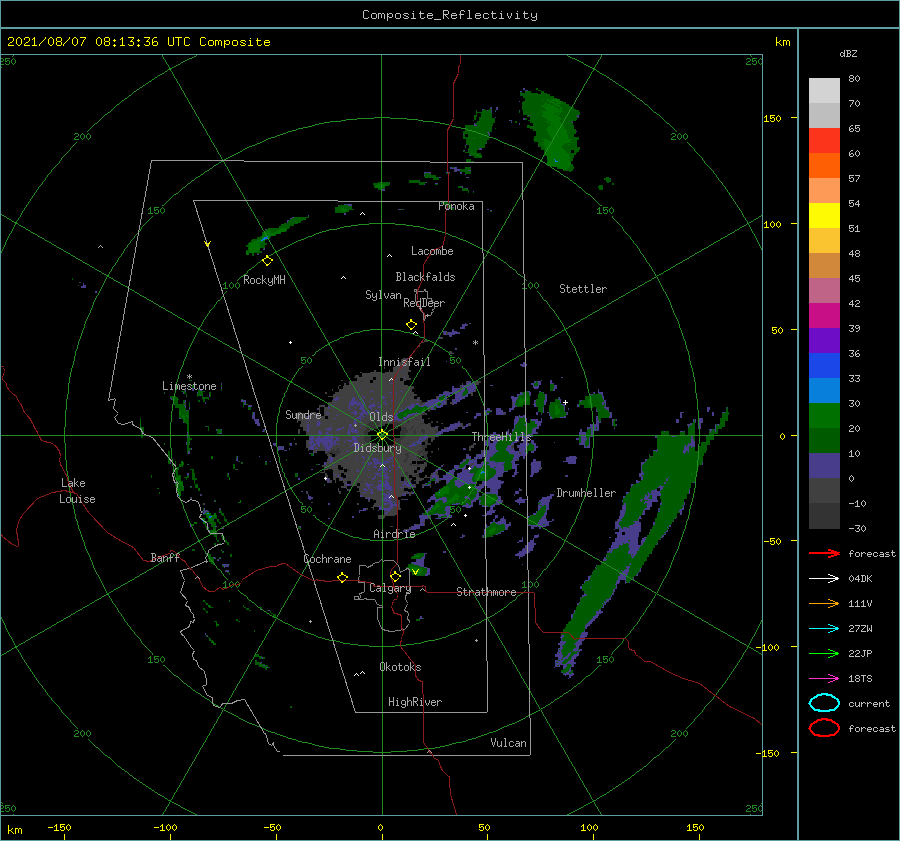Click the Lake Louise label
900x841 pixels.
point(77,491)
